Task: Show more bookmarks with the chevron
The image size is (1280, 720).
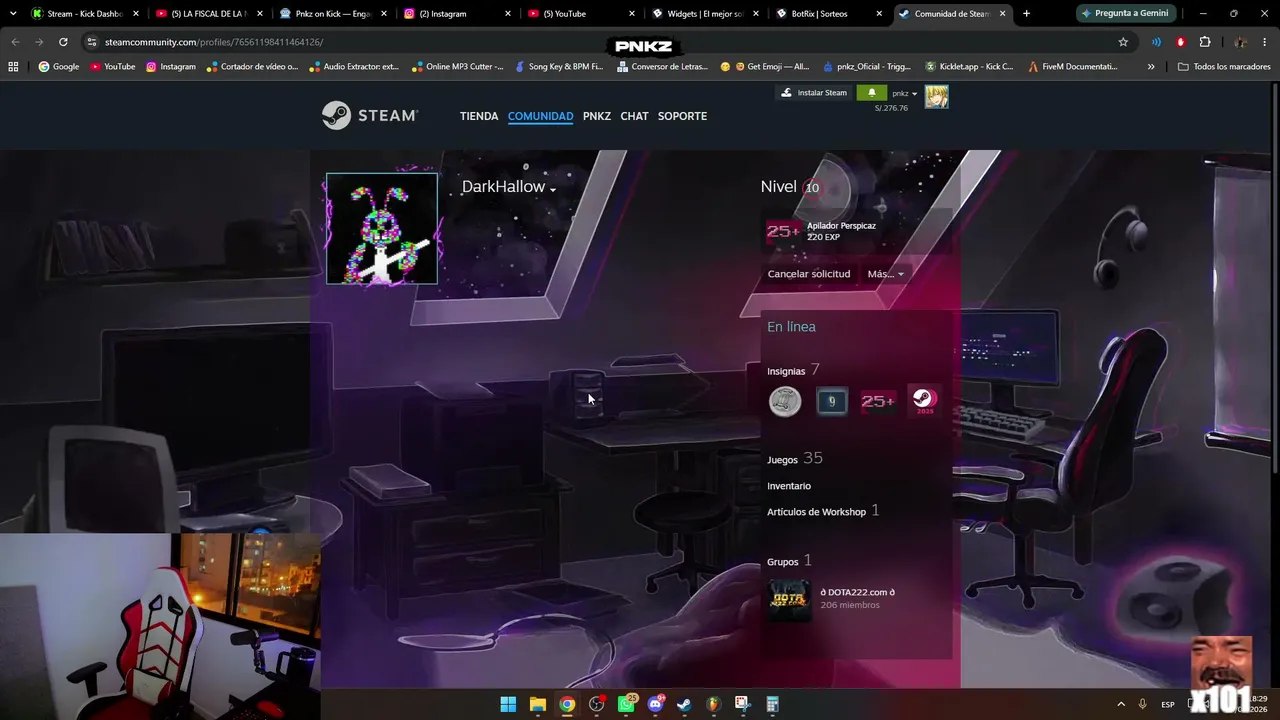Action: 1151,67
